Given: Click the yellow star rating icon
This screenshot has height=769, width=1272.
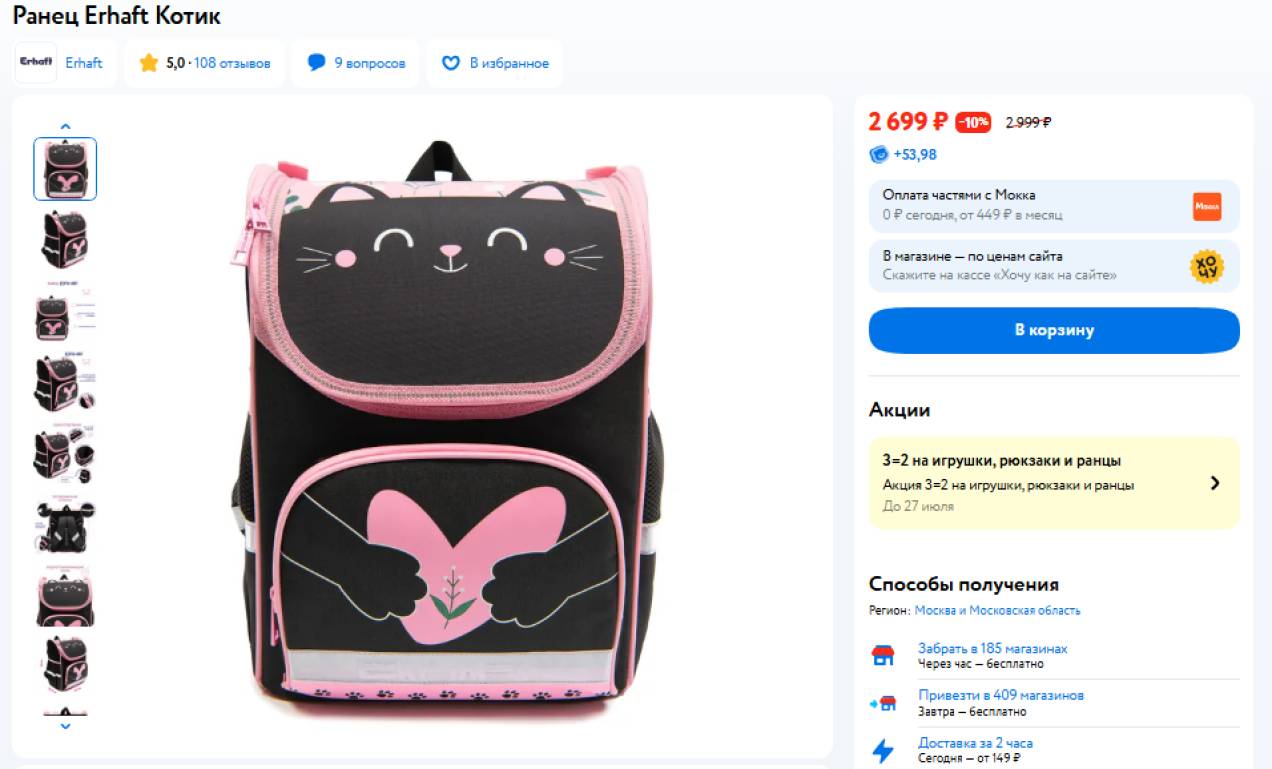Looking at the screenshot, I should point(149,63).
